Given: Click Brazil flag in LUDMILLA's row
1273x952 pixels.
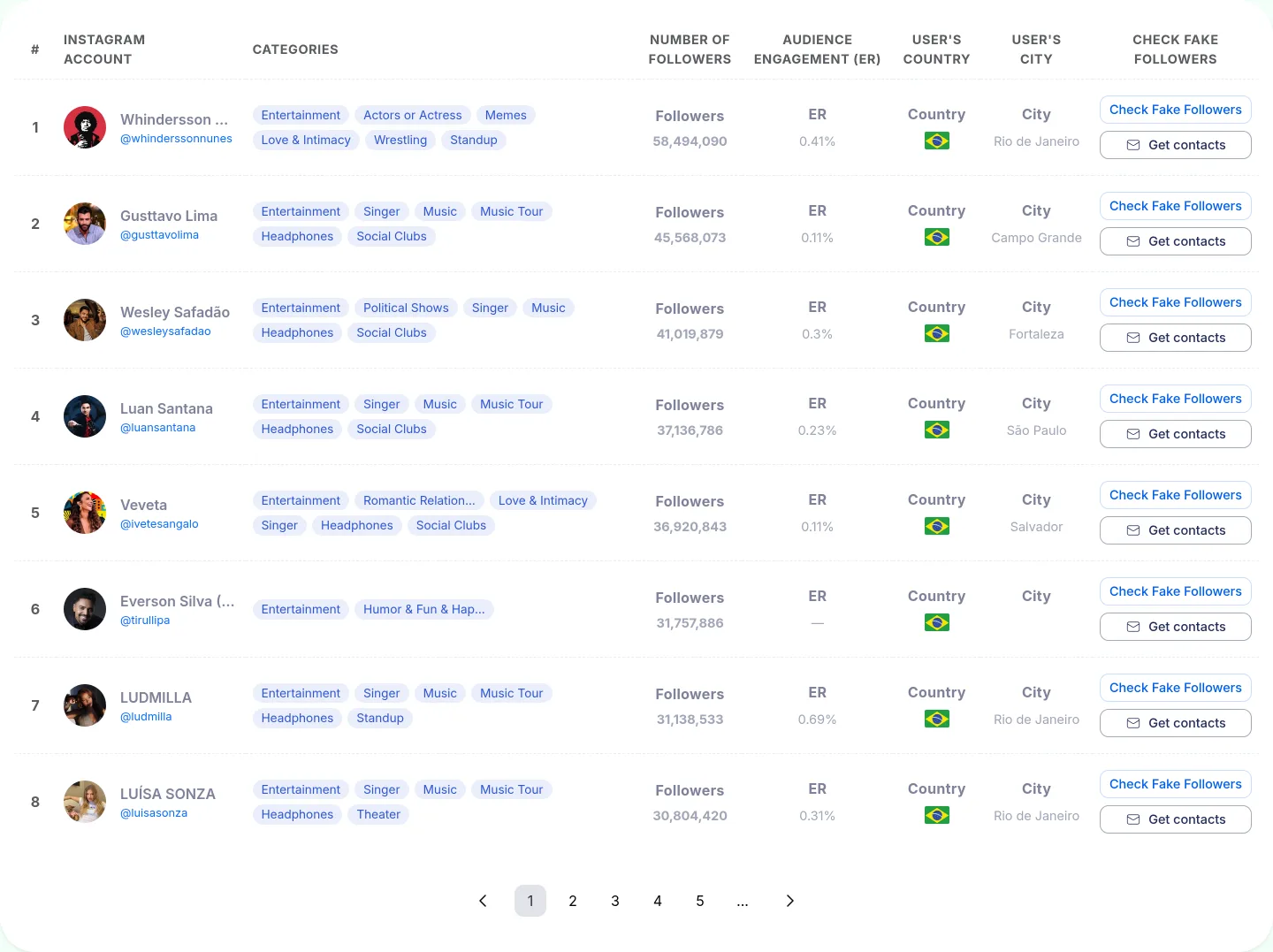Looking at the screenshot, I should [937, 719].
